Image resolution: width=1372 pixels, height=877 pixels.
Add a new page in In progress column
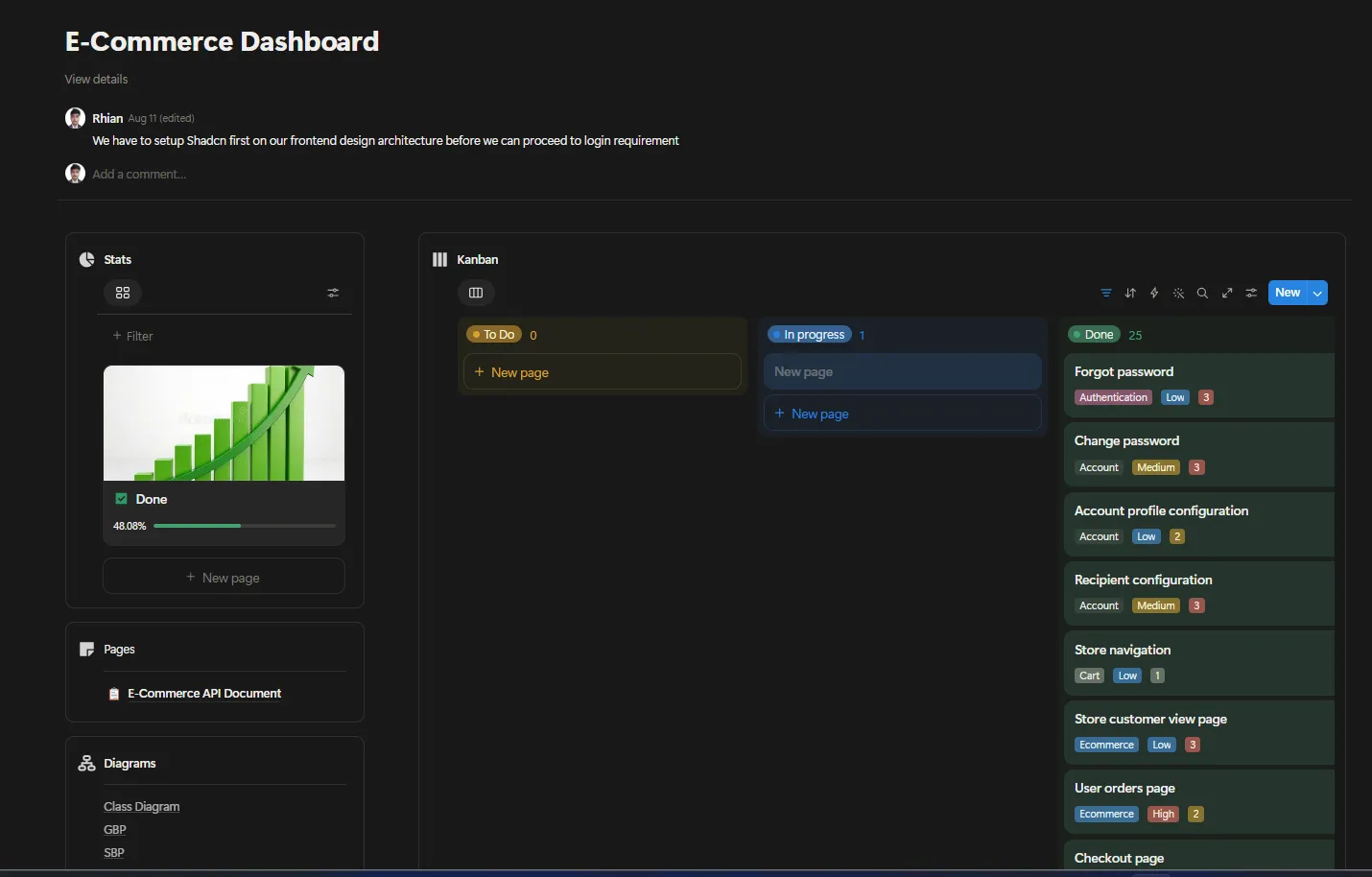click(902, 414)
